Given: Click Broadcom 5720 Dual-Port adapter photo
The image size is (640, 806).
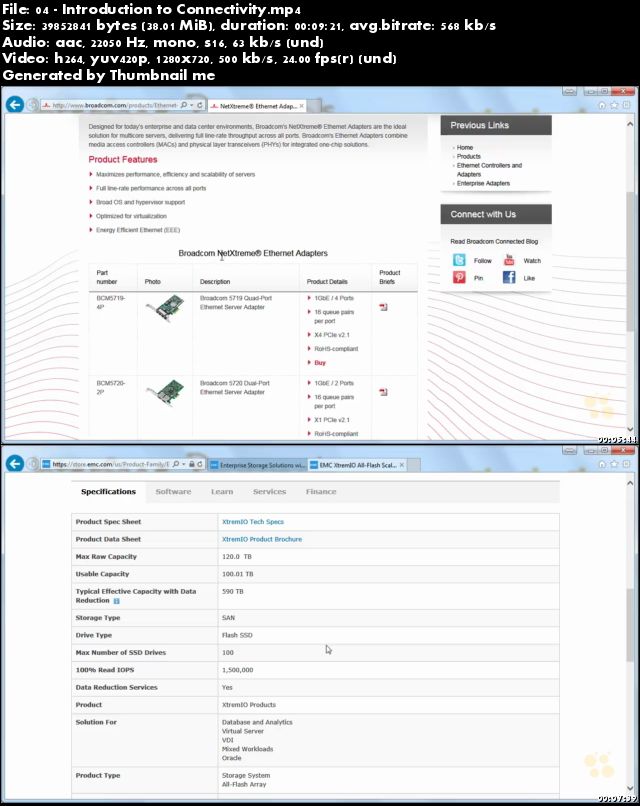Looking at the screenshot, I should point(165,393).
